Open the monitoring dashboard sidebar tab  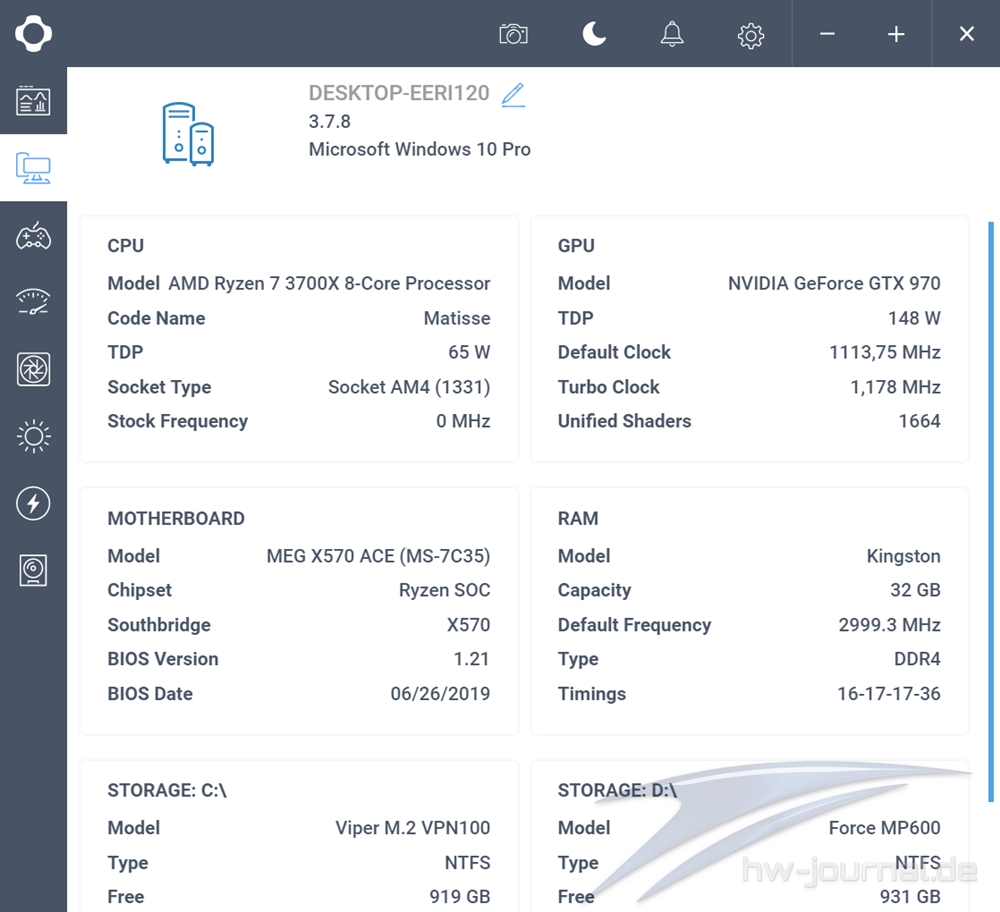[33, 101]
